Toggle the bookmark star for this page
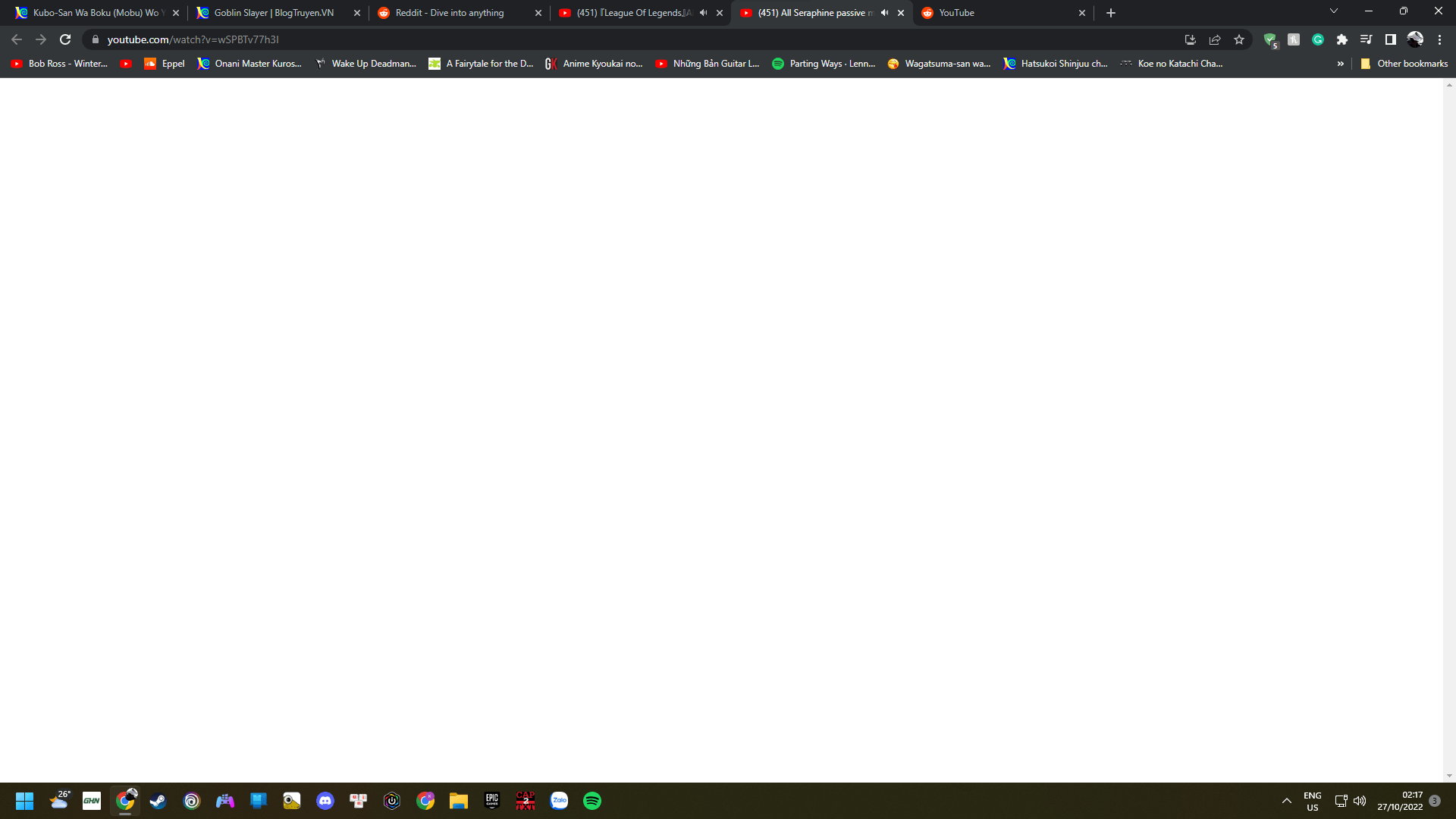Viewport: 1456px width, 819px height. [x=1239, y=39]
